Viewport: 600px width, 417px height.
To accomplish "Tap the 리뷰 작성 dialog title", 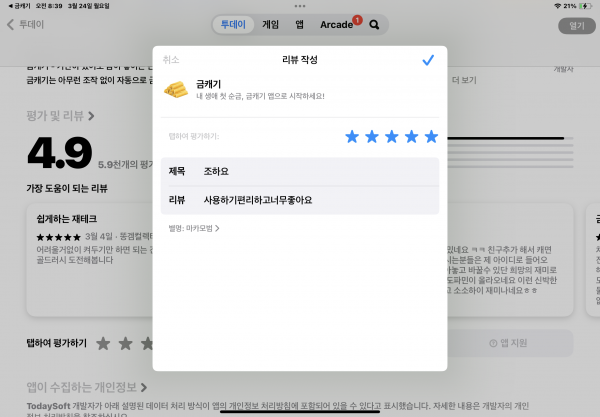I will tap(300, 60).
